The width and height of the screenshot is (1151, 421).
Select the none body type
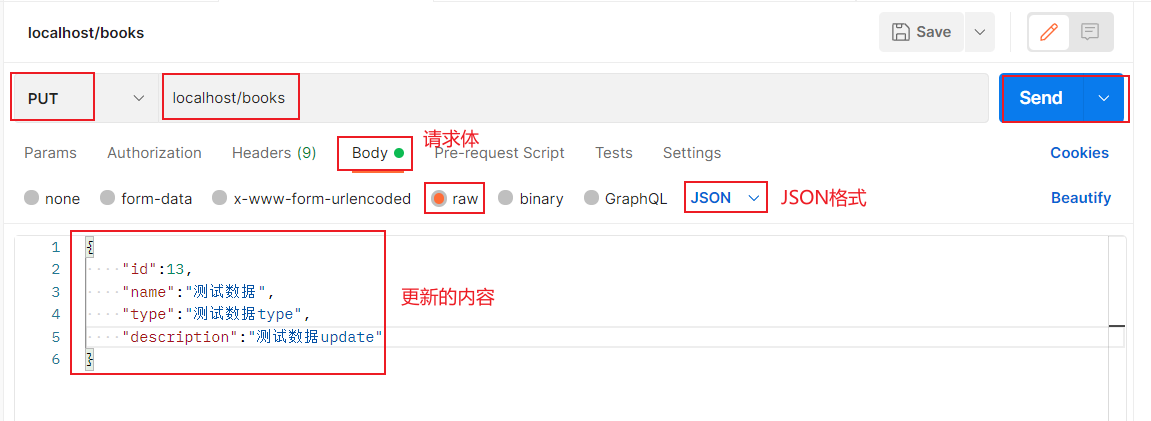click(x=52, y=198)
